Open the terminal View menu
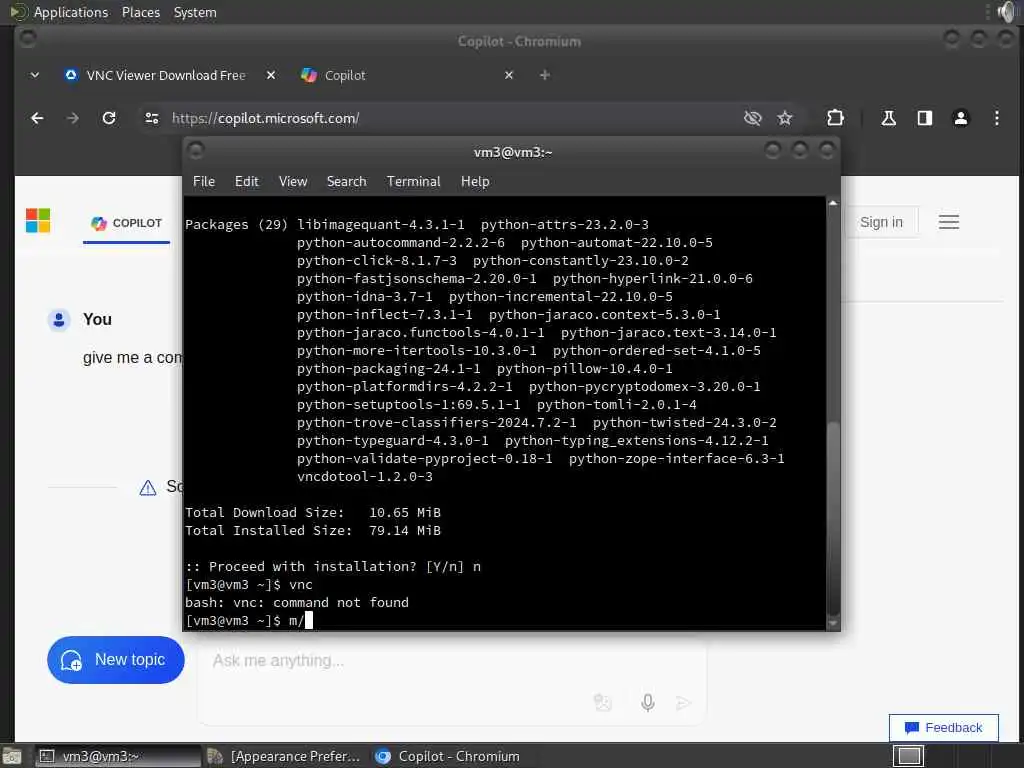Image resolution: width=1024 pixels, height=768 pixels. point(293,182)
